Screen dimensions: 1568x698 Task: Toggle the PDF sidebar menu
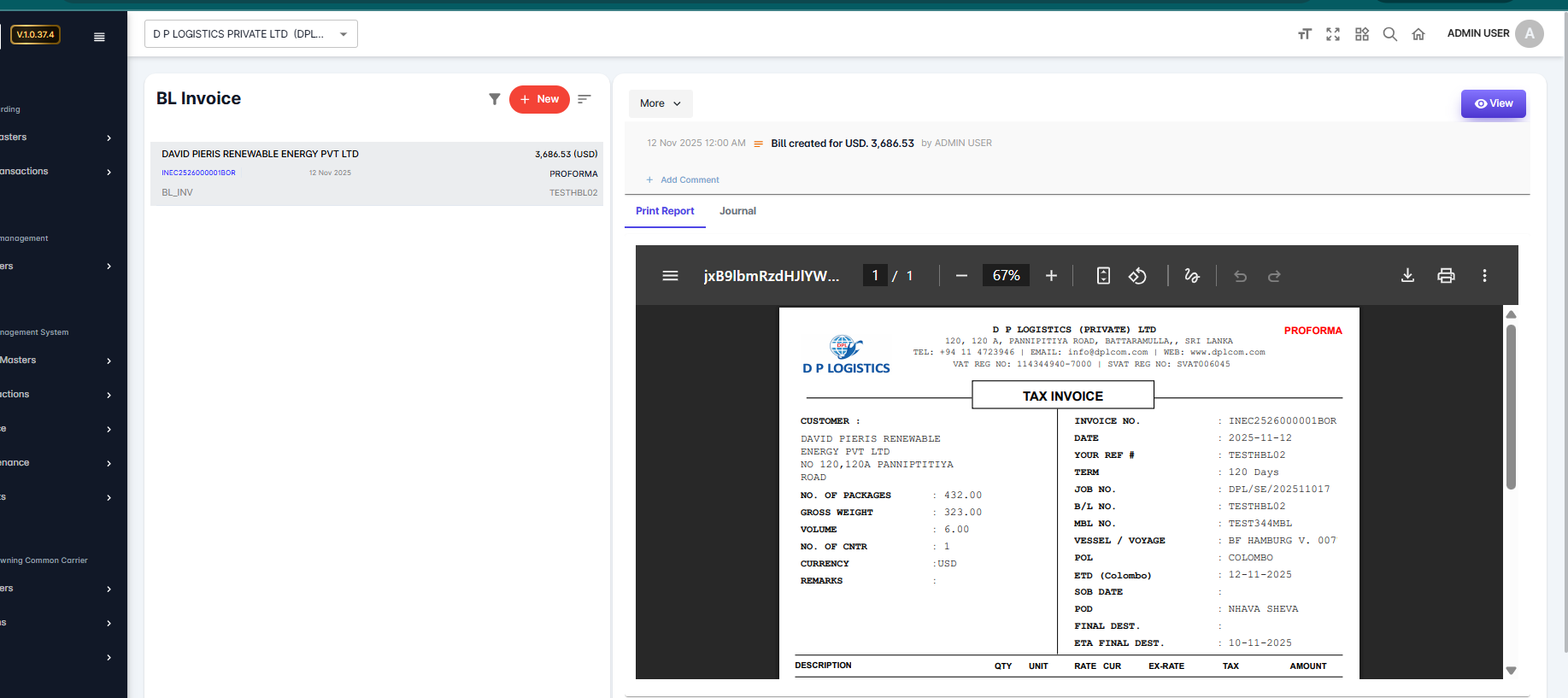[670, 275]
